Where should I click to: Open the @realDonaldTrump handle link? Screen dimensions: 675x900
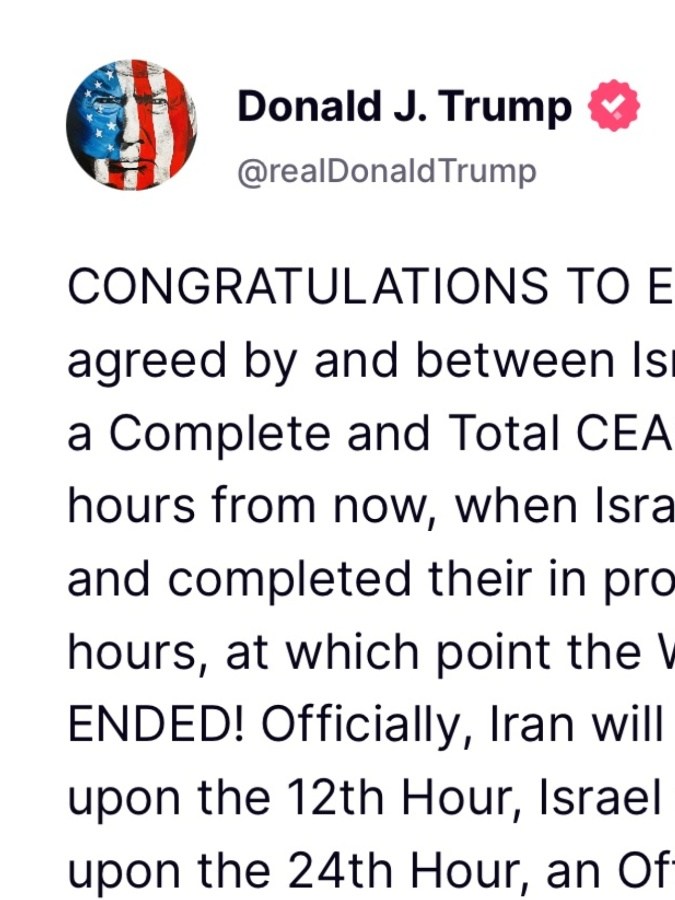386,171
